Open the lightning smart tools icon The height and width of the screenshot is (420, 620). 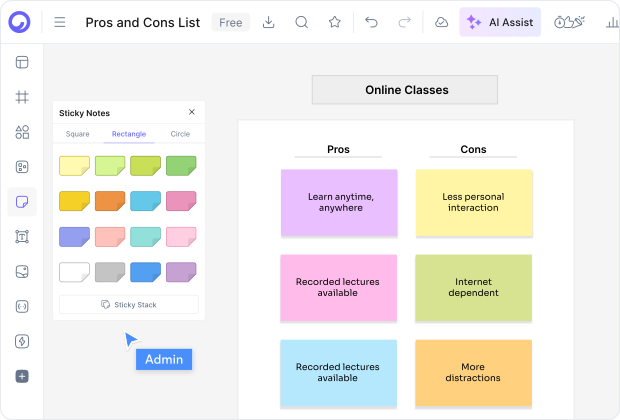(22, 341)
